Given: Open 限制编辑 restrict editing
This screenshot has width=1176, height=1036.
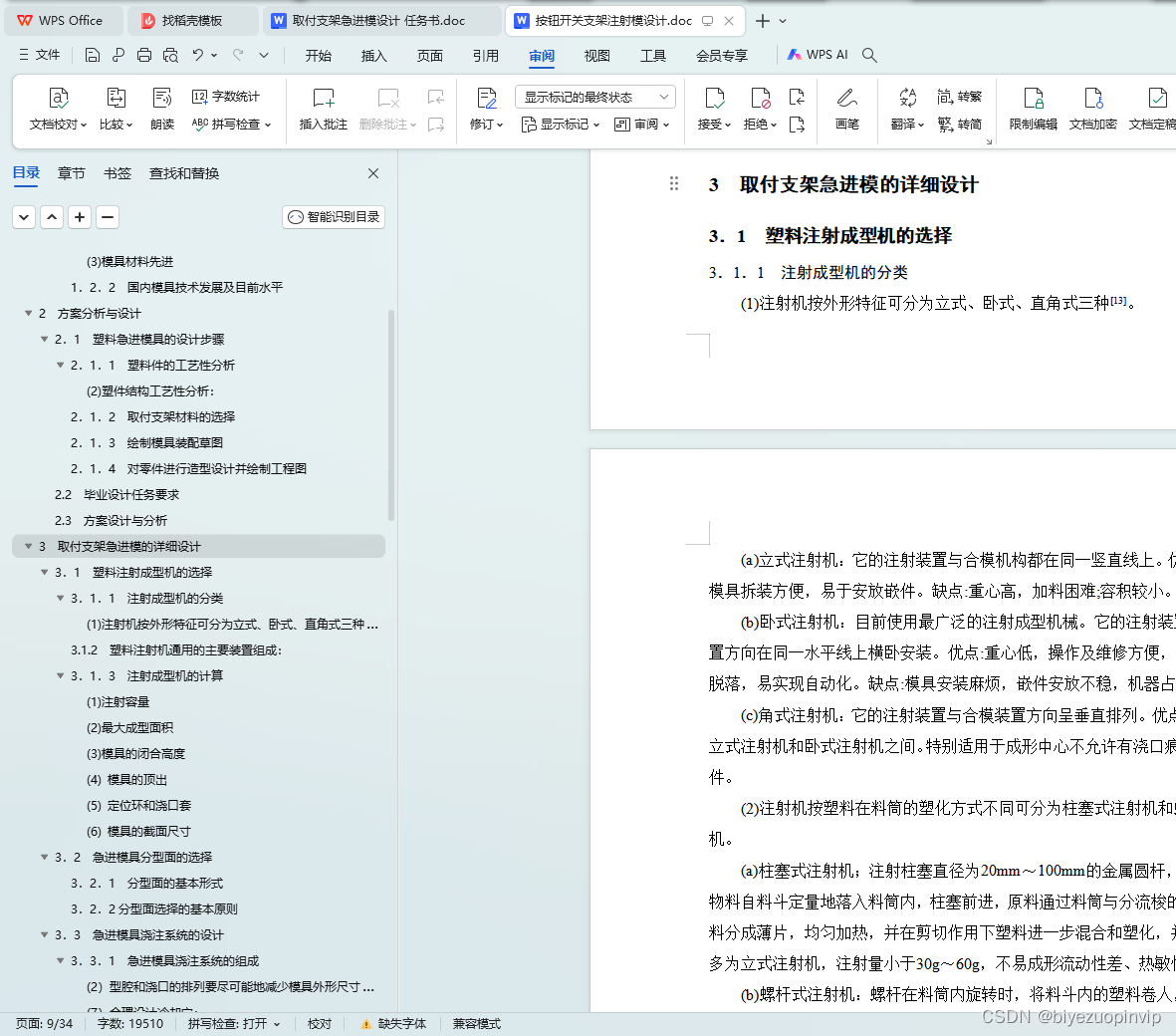Looking at the screenshot, I should [1034, 110].
